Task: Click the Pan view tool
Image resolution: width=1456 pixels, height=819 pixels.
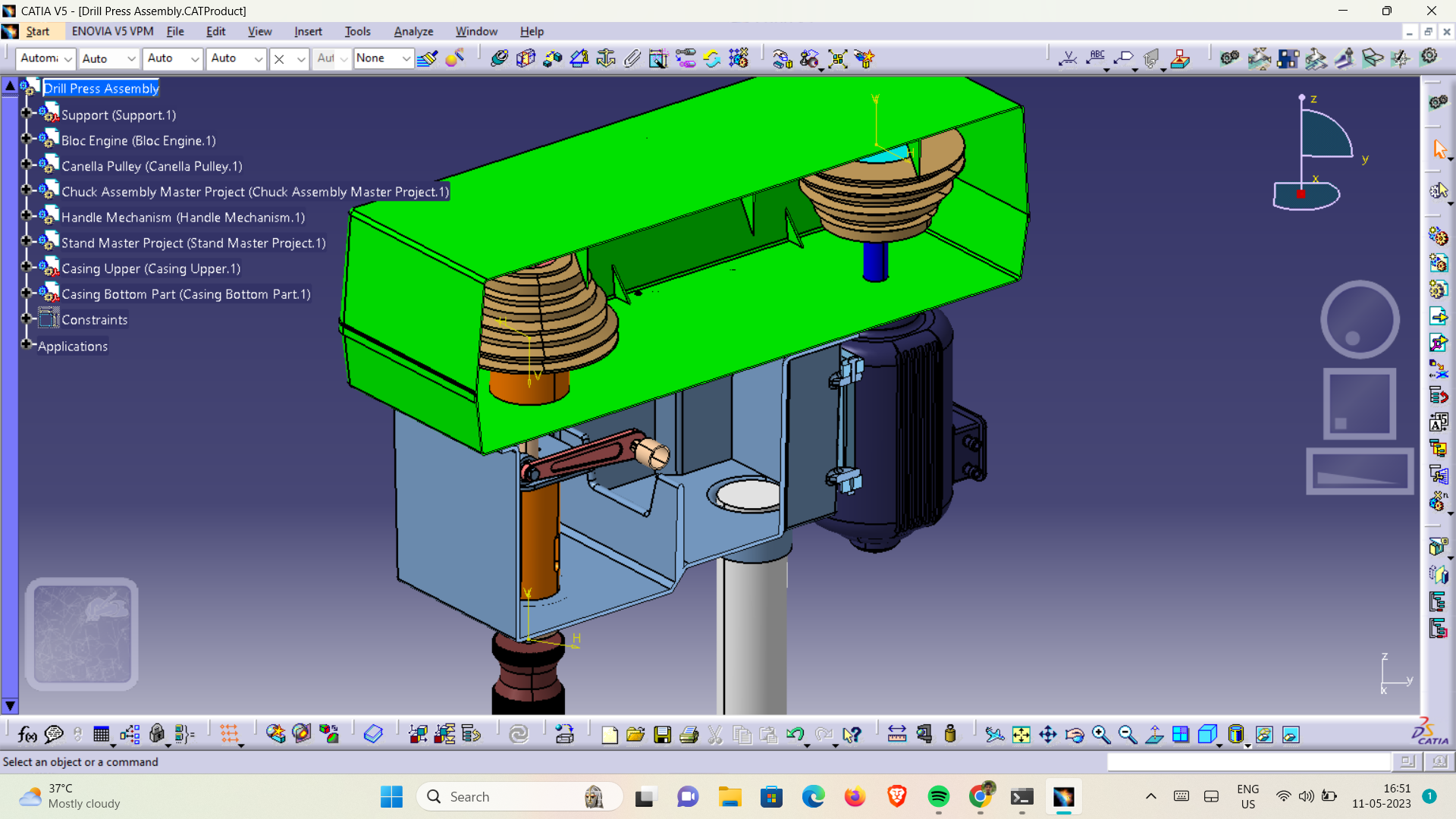Action: coord(1048,734)
